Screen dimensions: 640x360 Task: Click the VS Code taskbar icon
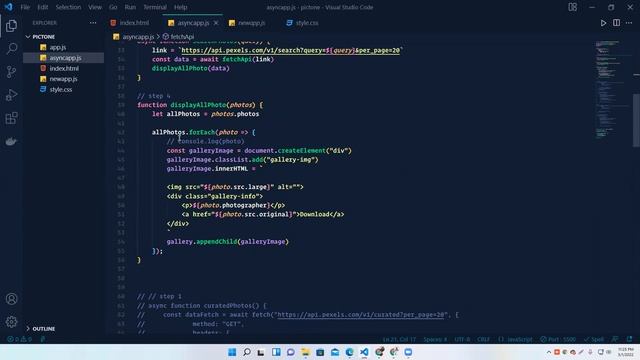coord(364,352)
